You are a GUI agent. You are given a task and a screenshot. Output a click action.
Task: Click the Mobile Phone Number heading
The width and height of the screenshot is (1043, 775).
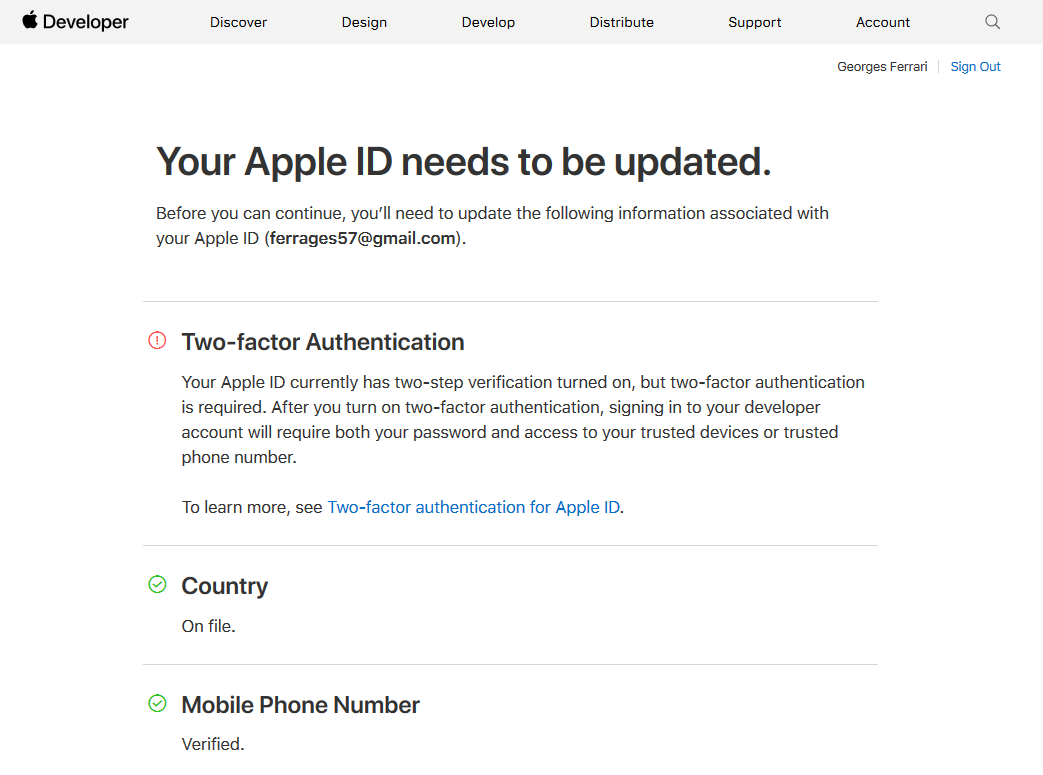pos(301,705)
